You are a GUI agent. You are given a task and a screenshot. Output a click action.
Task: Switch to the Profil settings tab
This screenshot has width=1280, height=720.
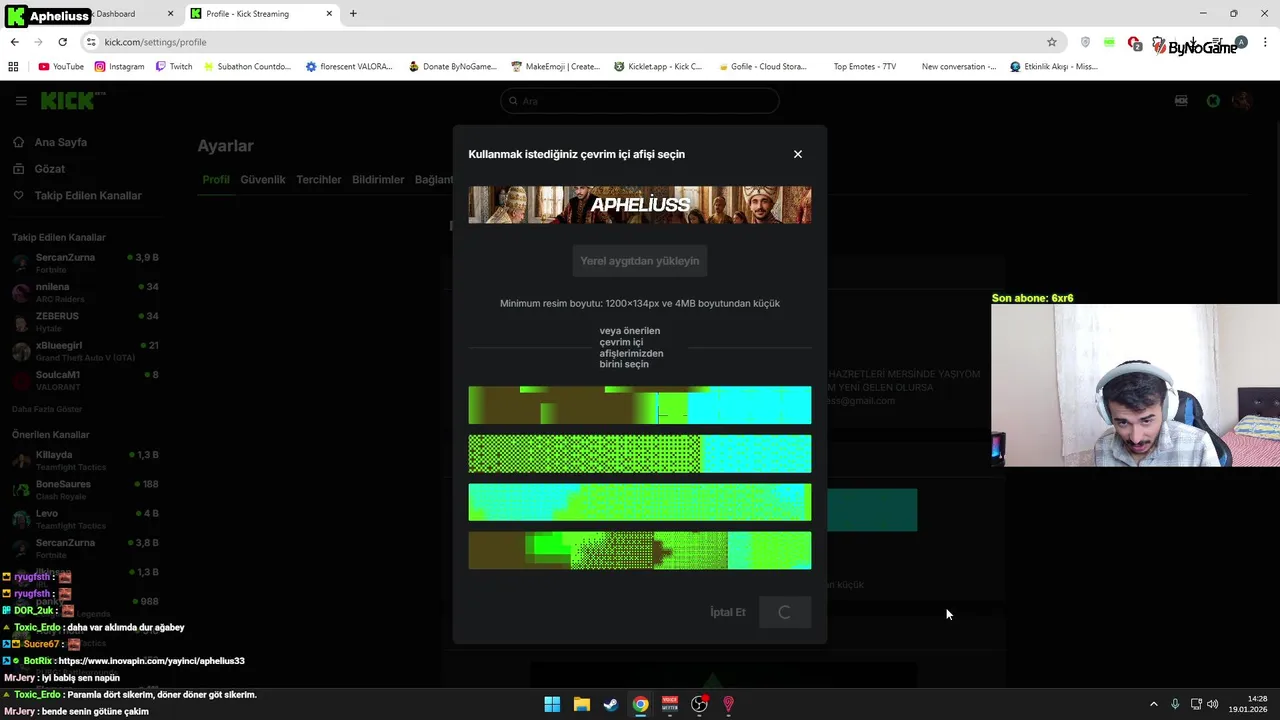(216, 180)
